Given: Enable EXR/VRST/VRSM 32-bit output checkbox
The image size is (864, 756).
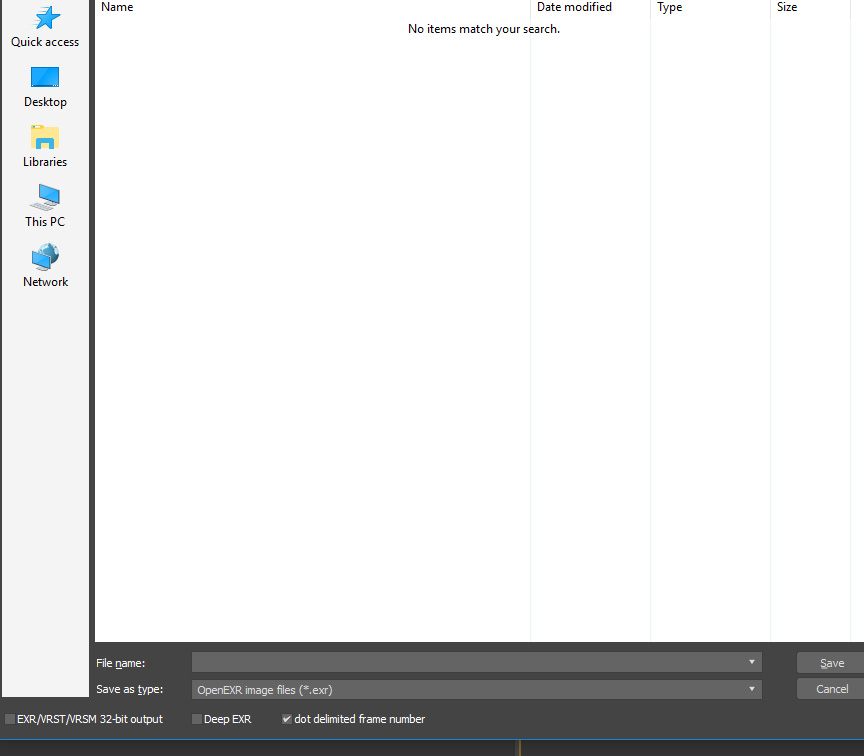Looking at the screenshot, I should [x=10, y=719].
